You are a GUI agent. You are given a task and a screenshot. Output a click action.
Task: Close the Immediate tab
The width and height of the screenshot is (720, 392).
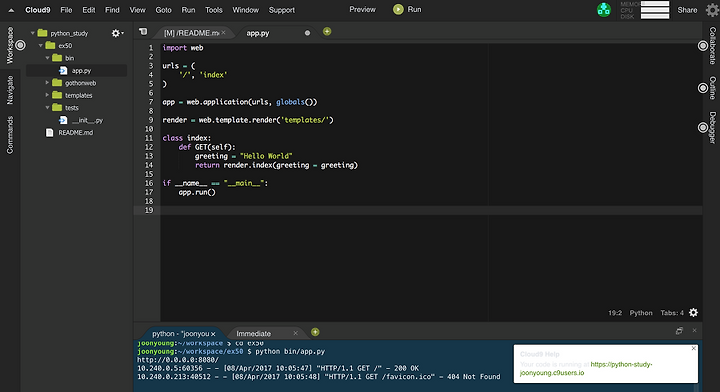pos(295,333)
